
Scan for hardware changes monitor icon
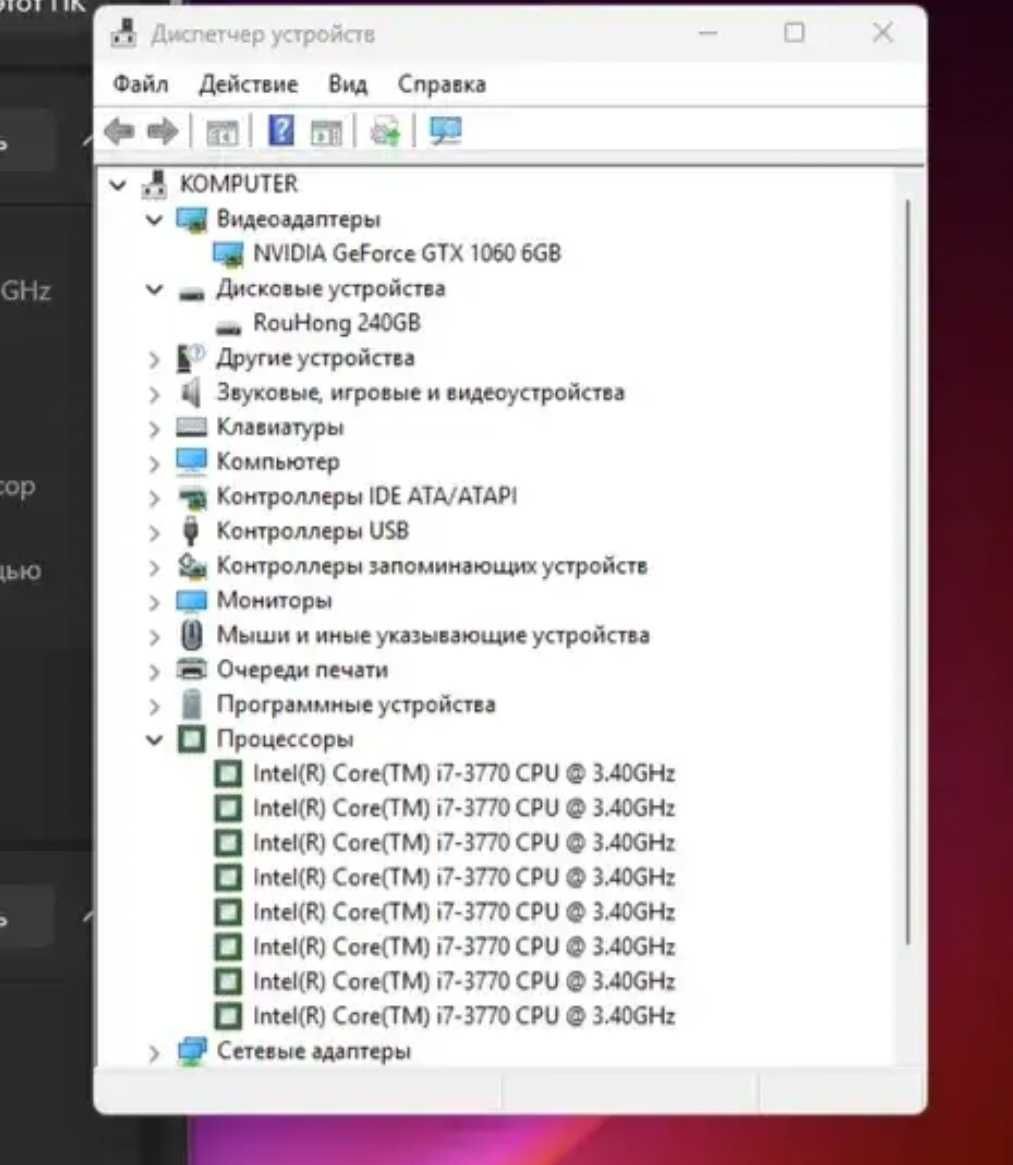445,132
